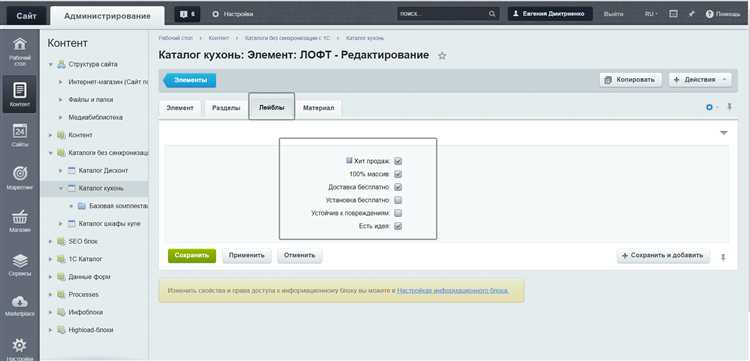The width and height of the screenshot is (750, 361).
Task: Select the Администрирование top tab
Action: pyautogui.click(x=107, y=16)
